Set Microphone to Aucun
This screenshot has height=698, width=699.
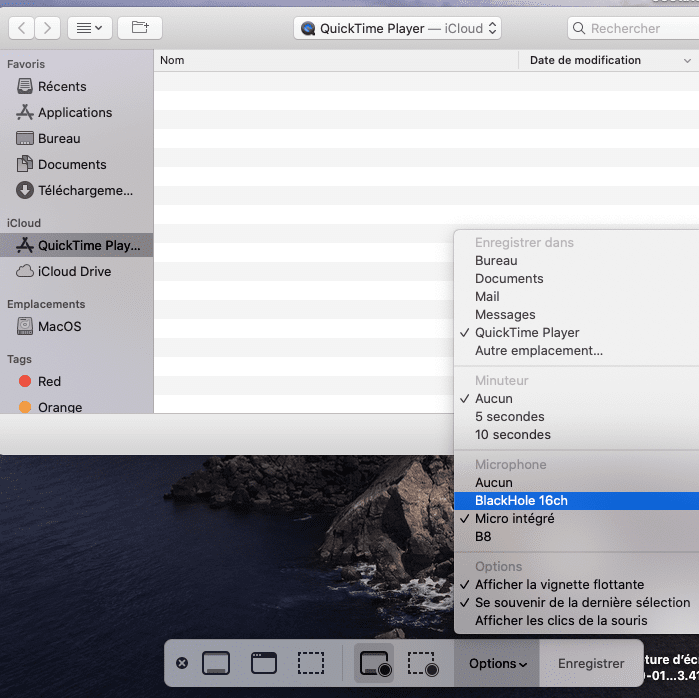[x=576, y=483]
